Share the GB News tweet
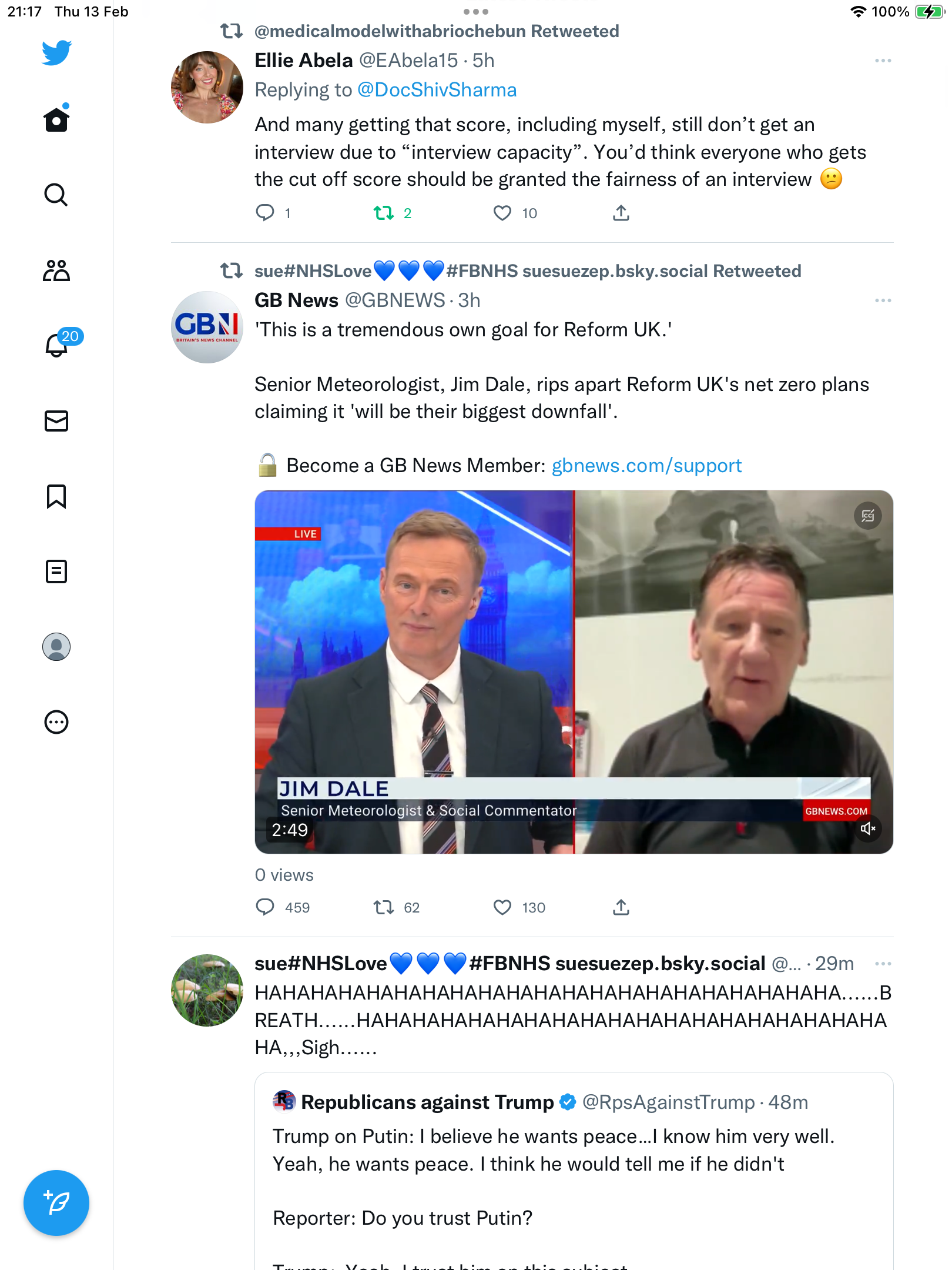This screenshot has height=1270, width=952. tap(621, 907)
